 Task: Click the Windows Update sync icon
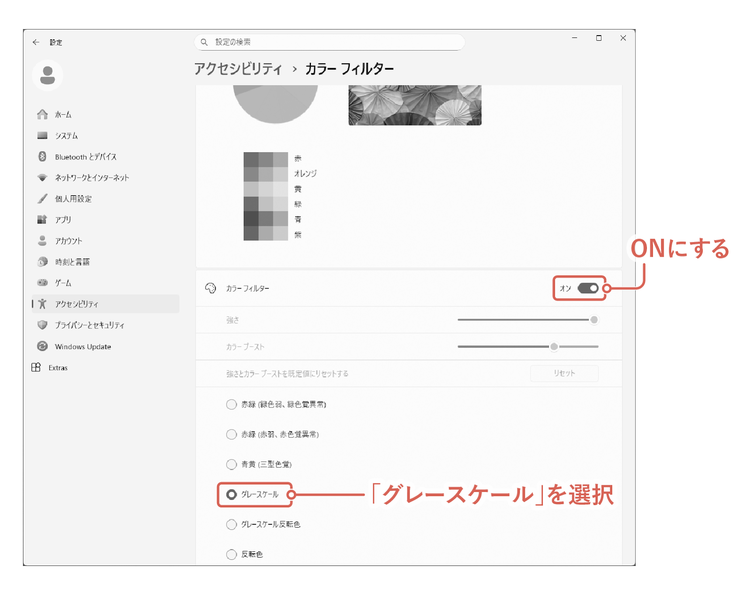[43, 346]
